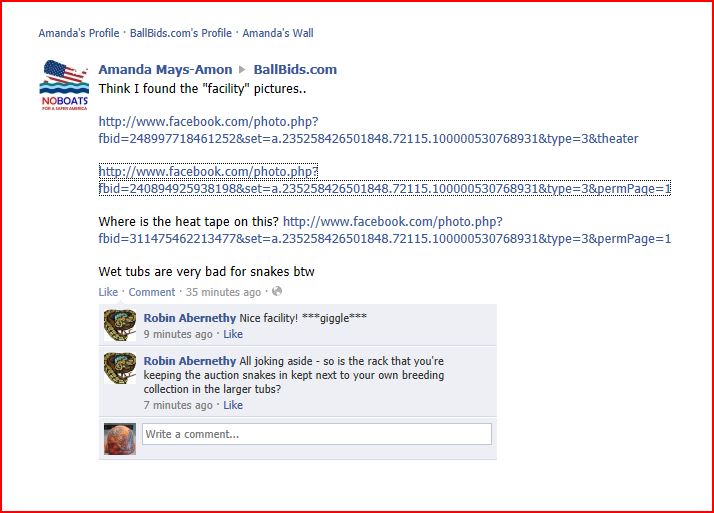Open BallBids.com's Profile link
This screenshot has width=714, height=513.
181,33
